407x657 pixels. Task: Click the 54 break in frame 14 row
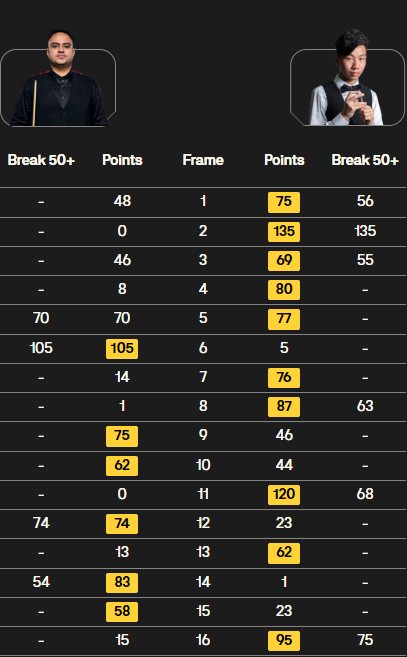[41, 582]
